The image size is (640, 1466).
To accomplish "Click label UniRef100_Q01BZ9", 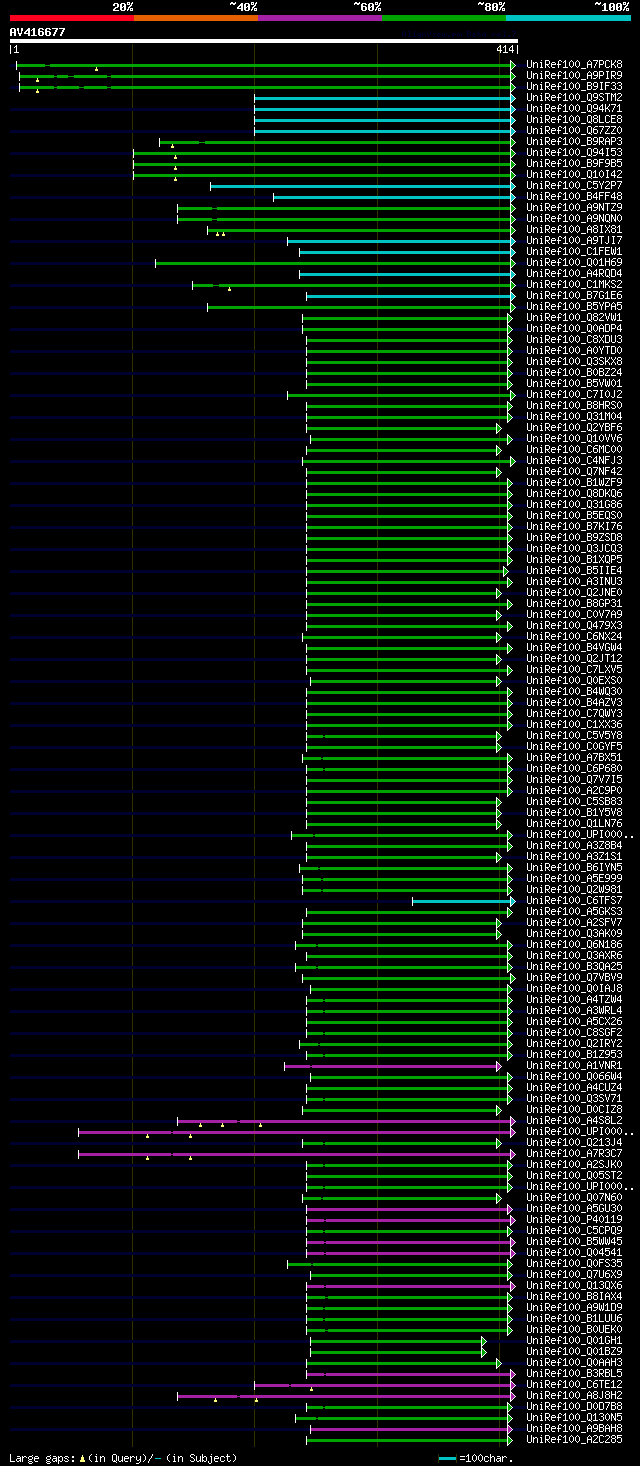I will point(574,1351).
